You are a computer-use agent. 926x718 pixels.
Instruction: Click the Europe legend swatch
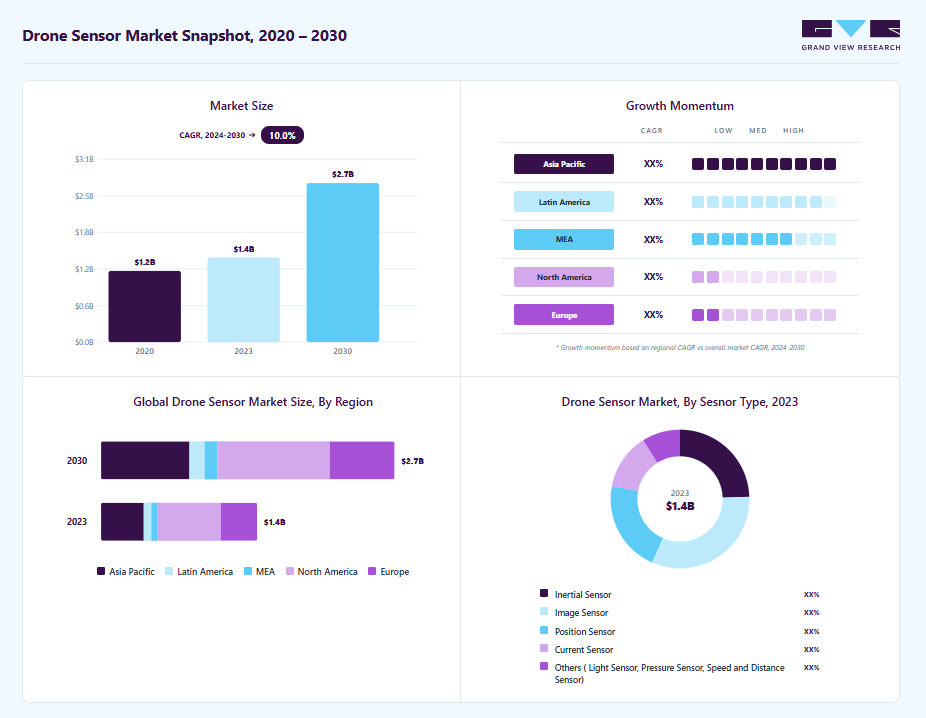tap(372, 571)
